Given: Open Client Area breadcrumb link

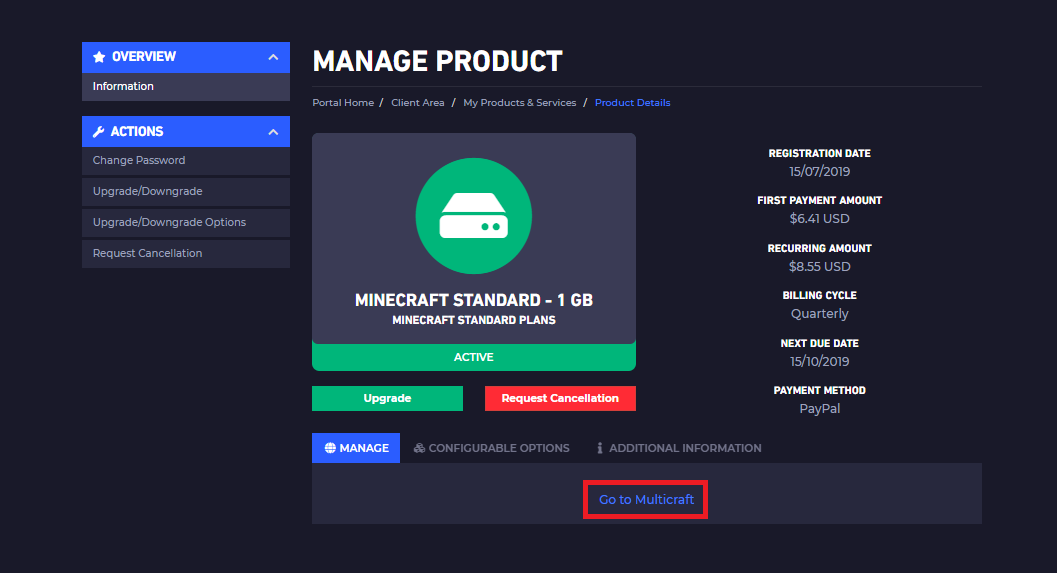Looking at the screenshot, I should (x=418, y=102).
